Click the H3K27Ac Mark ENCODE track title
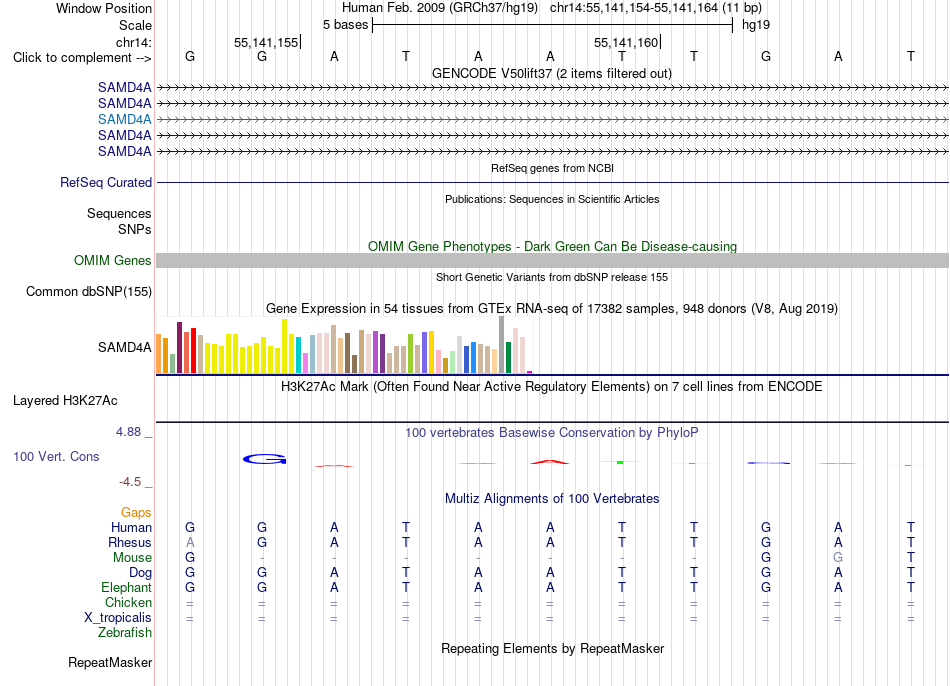The height and width of the screenshot is (686, 950). point(551,387)
